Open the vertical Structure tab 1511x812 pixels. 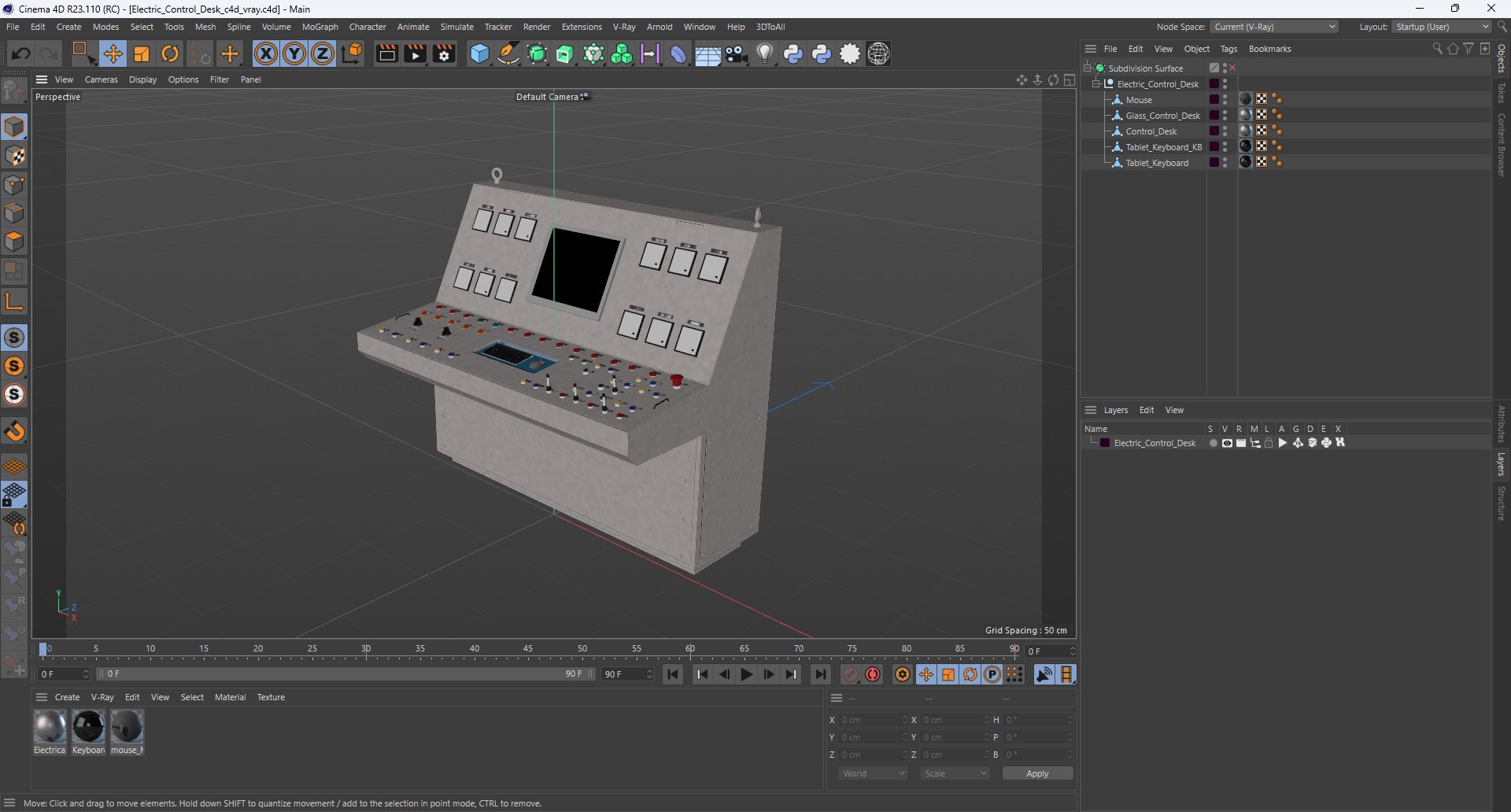[x=1502, y=504]
